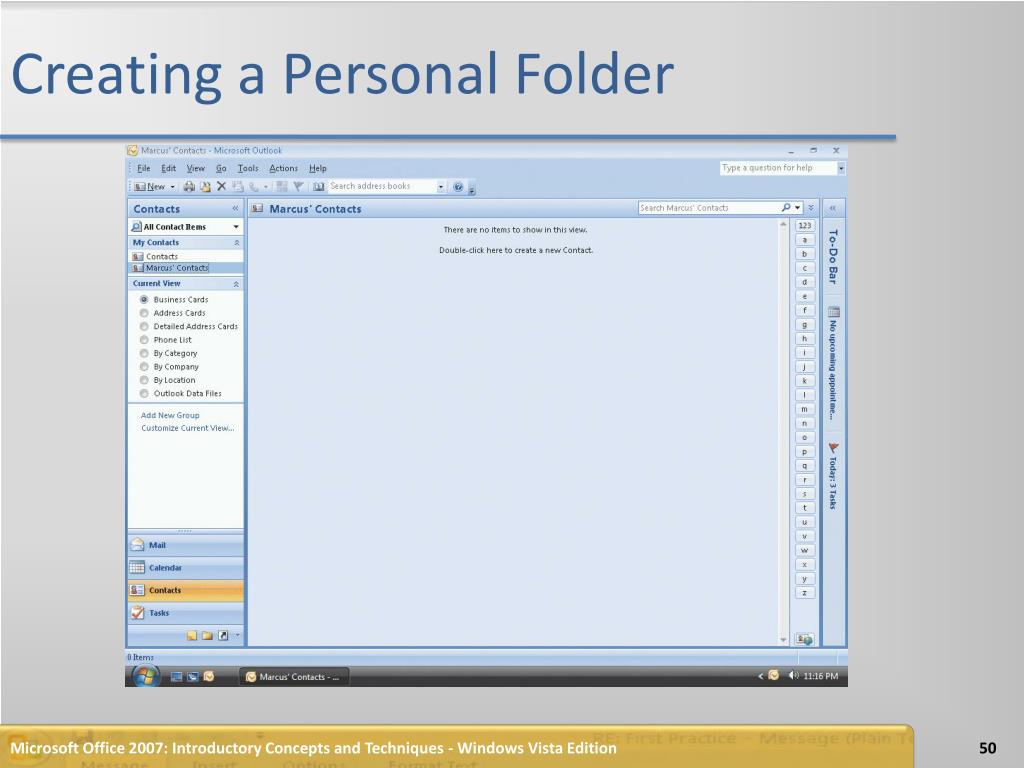Click the blue Help question mark icon
Viewport: 1024px width, 768px height.
point(458,187)
